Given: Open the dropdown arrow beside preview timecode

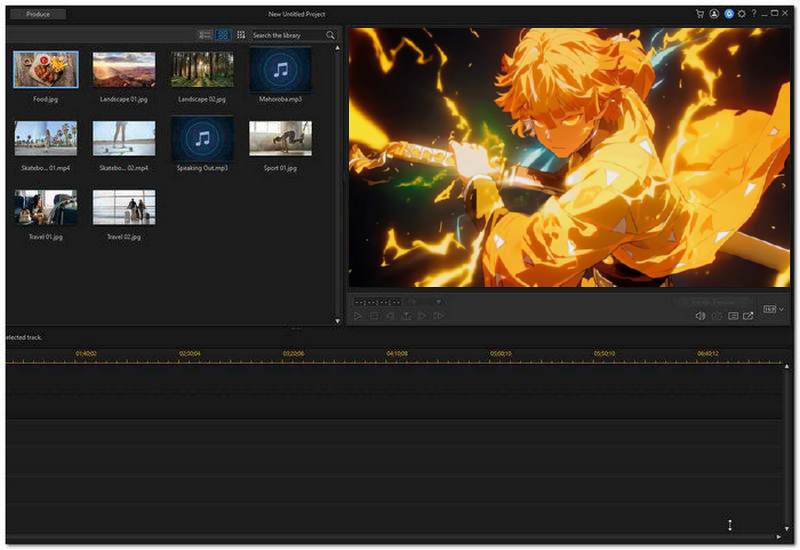Looking at the screenshot, I should click(x=438, y=301).
